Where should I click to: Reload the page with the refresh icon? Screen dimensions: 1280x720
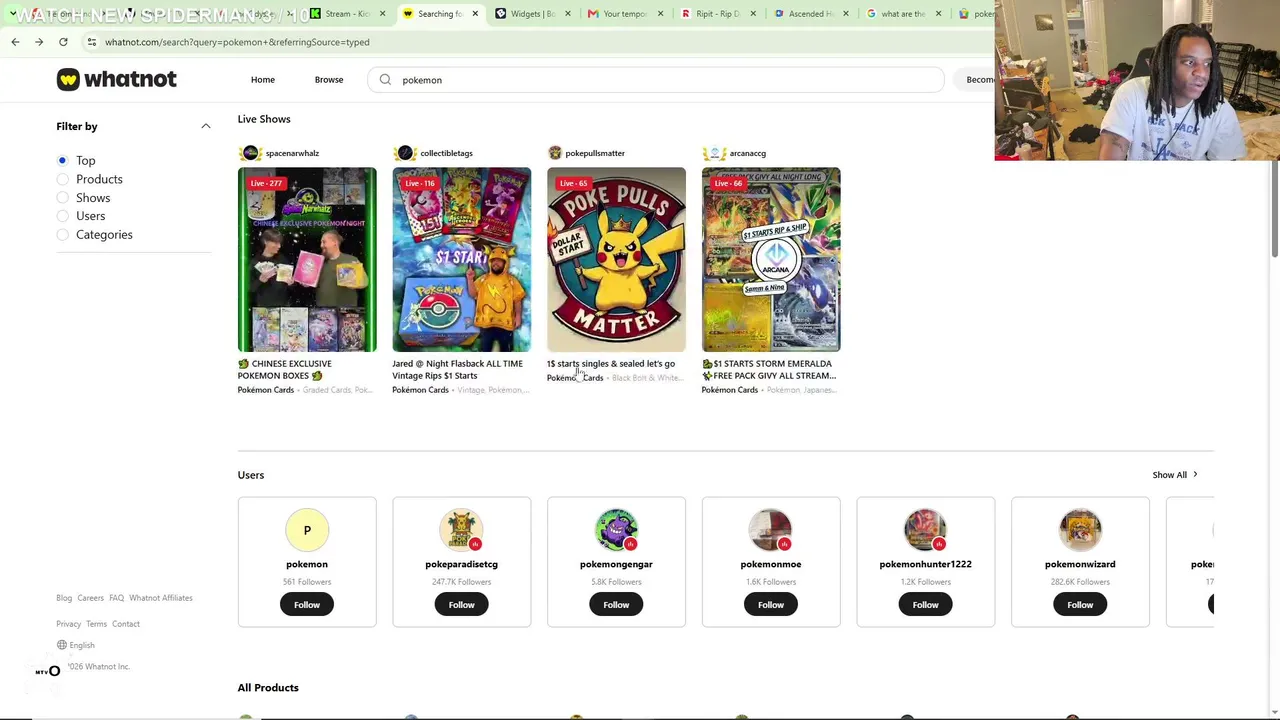coord(63,42)
